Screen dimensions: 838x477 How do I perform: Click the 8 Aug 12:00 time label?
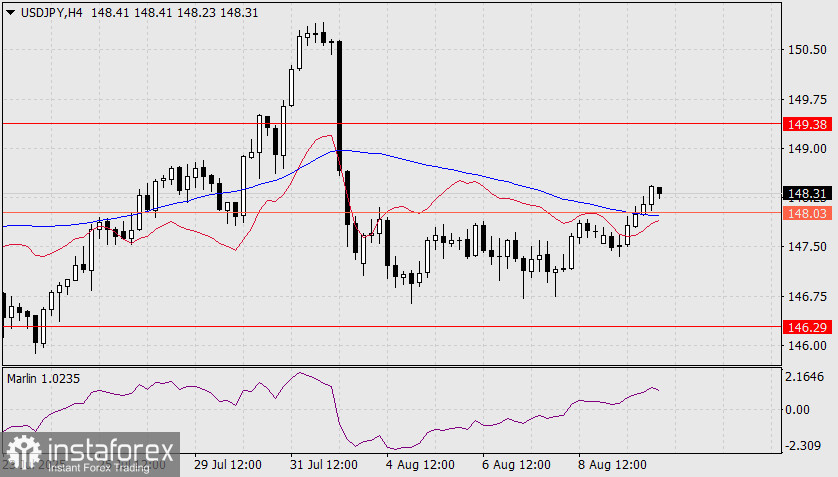click(612, 465)
